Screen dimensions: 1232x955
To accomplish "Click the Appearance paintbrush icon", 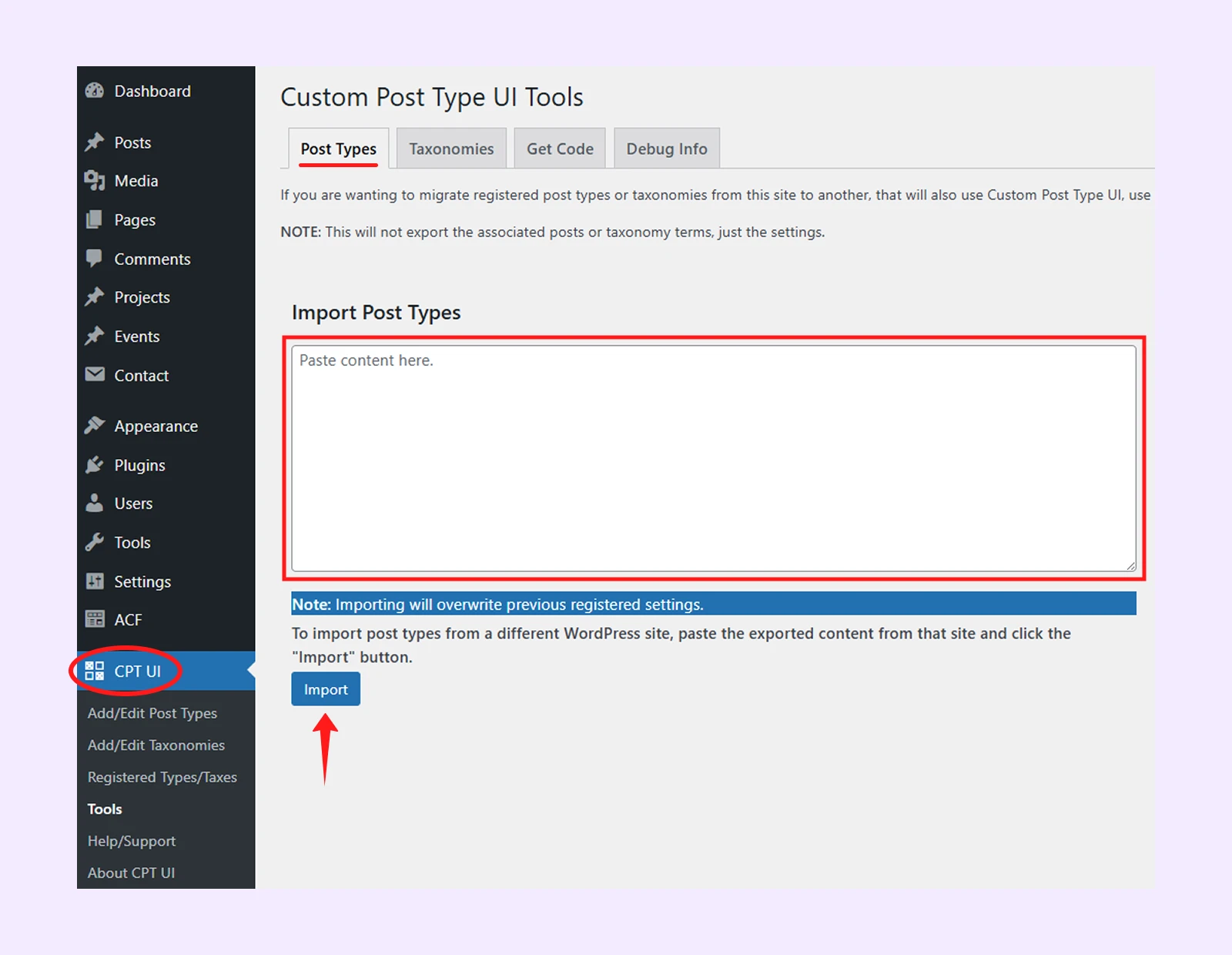I will tap(95, 426).
